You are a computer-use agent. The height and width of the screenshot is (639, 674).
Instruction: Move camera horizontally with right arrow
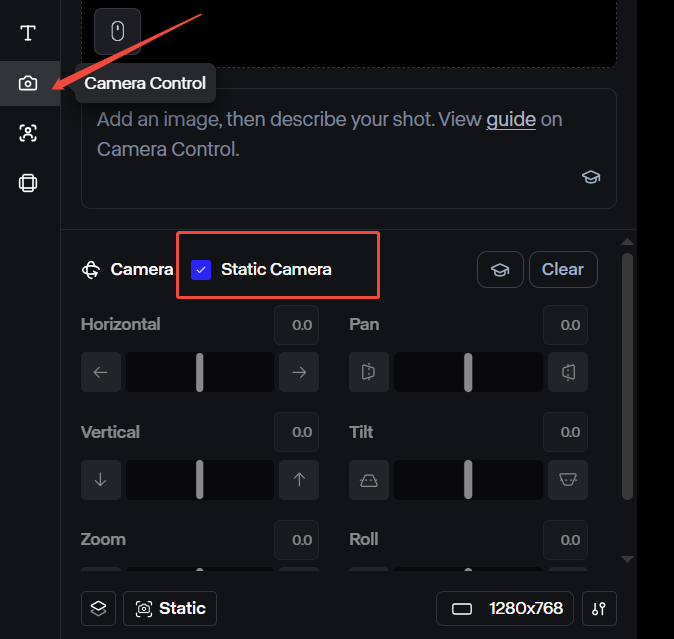pos(299,372)
